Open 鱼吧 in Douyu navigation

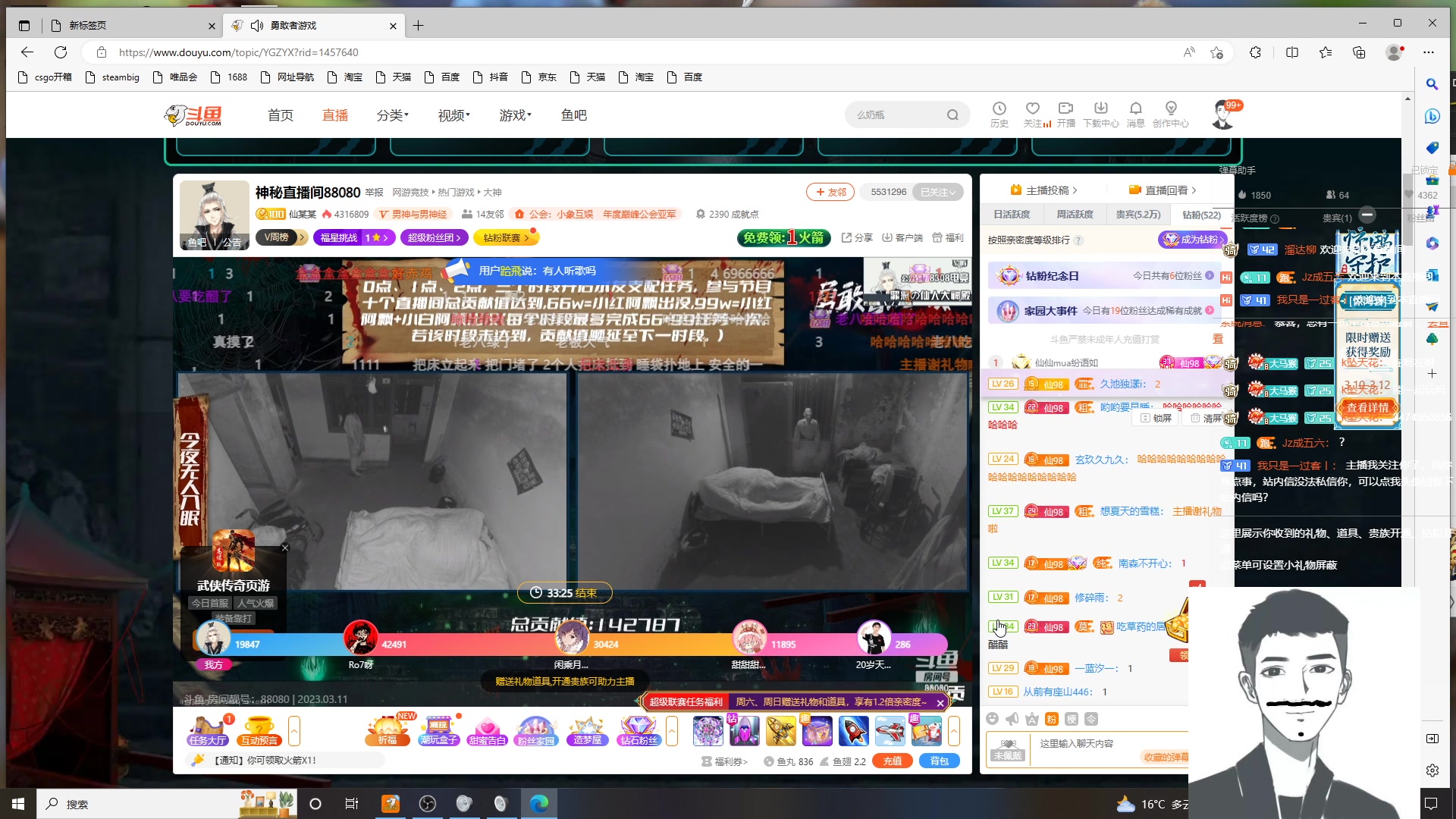point(574,115)
